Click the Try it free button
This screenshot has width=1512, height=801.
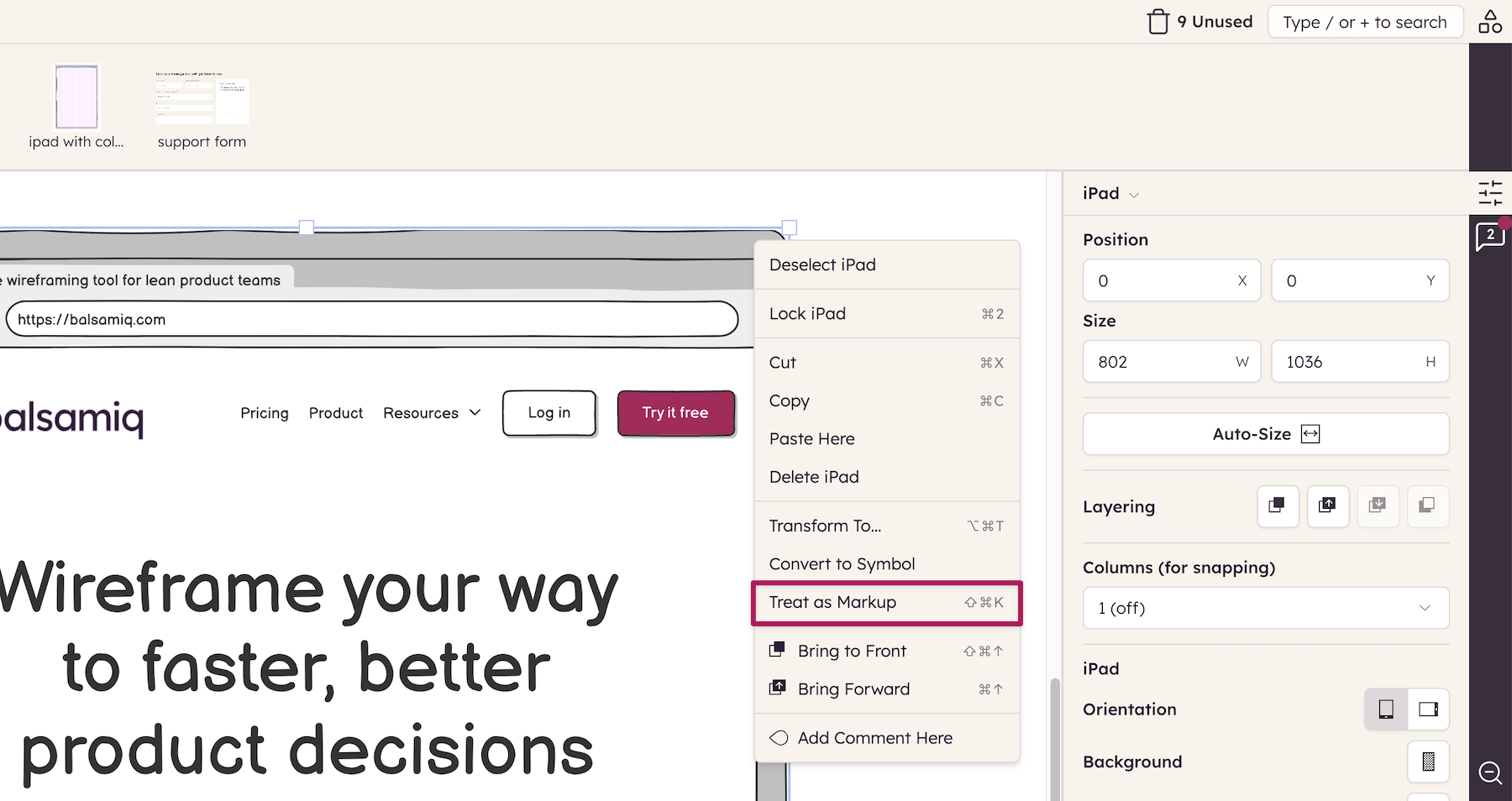click(x=676, y=413)
